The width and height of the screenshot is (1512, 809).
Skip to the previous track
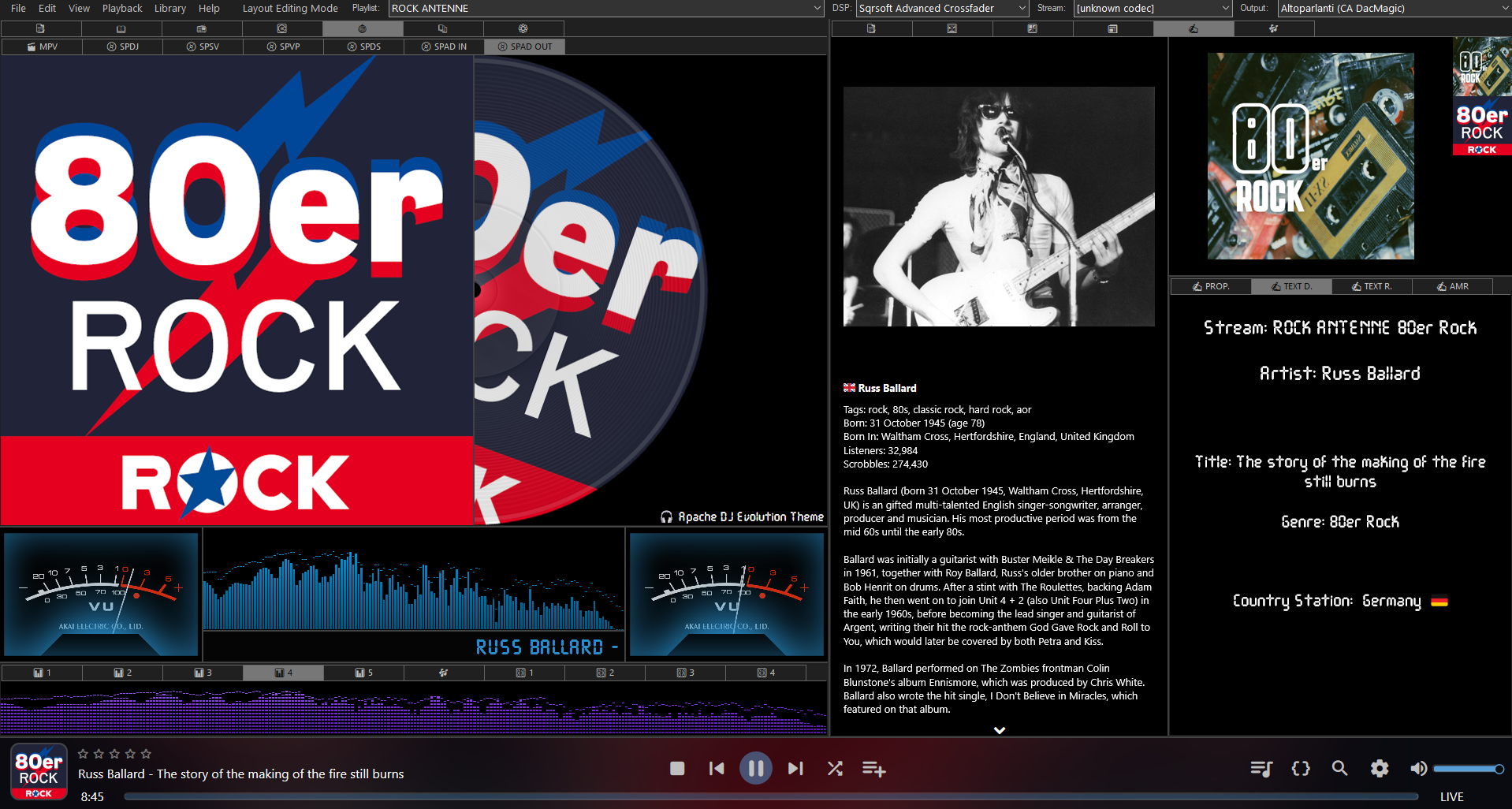coord(717,768)
